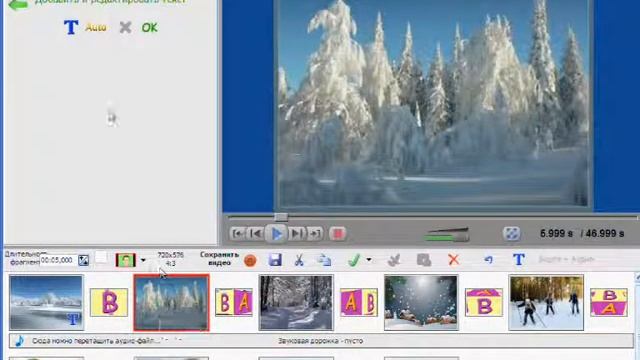Select the skiers thumbnail on the timeline
This screenshot has width=640, height=360.
coord(546,302)
